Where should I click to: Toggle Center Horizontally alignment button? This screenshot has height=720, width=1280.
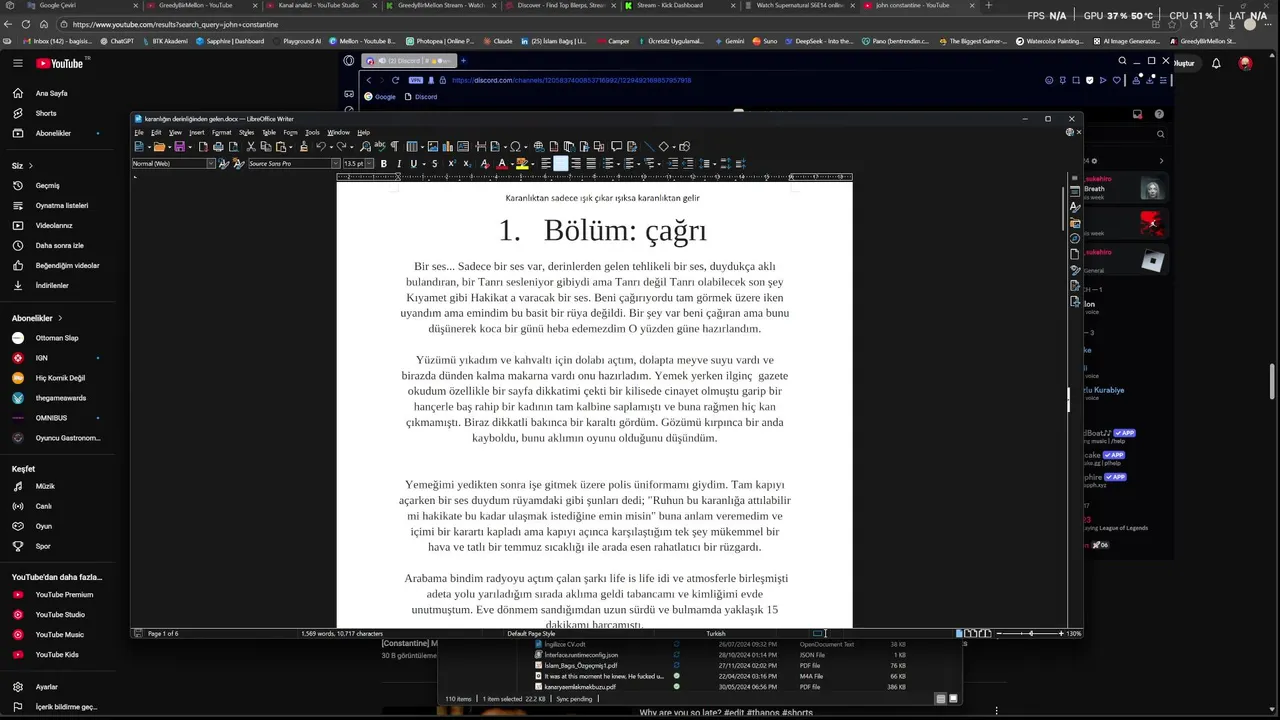click(561, 163)
